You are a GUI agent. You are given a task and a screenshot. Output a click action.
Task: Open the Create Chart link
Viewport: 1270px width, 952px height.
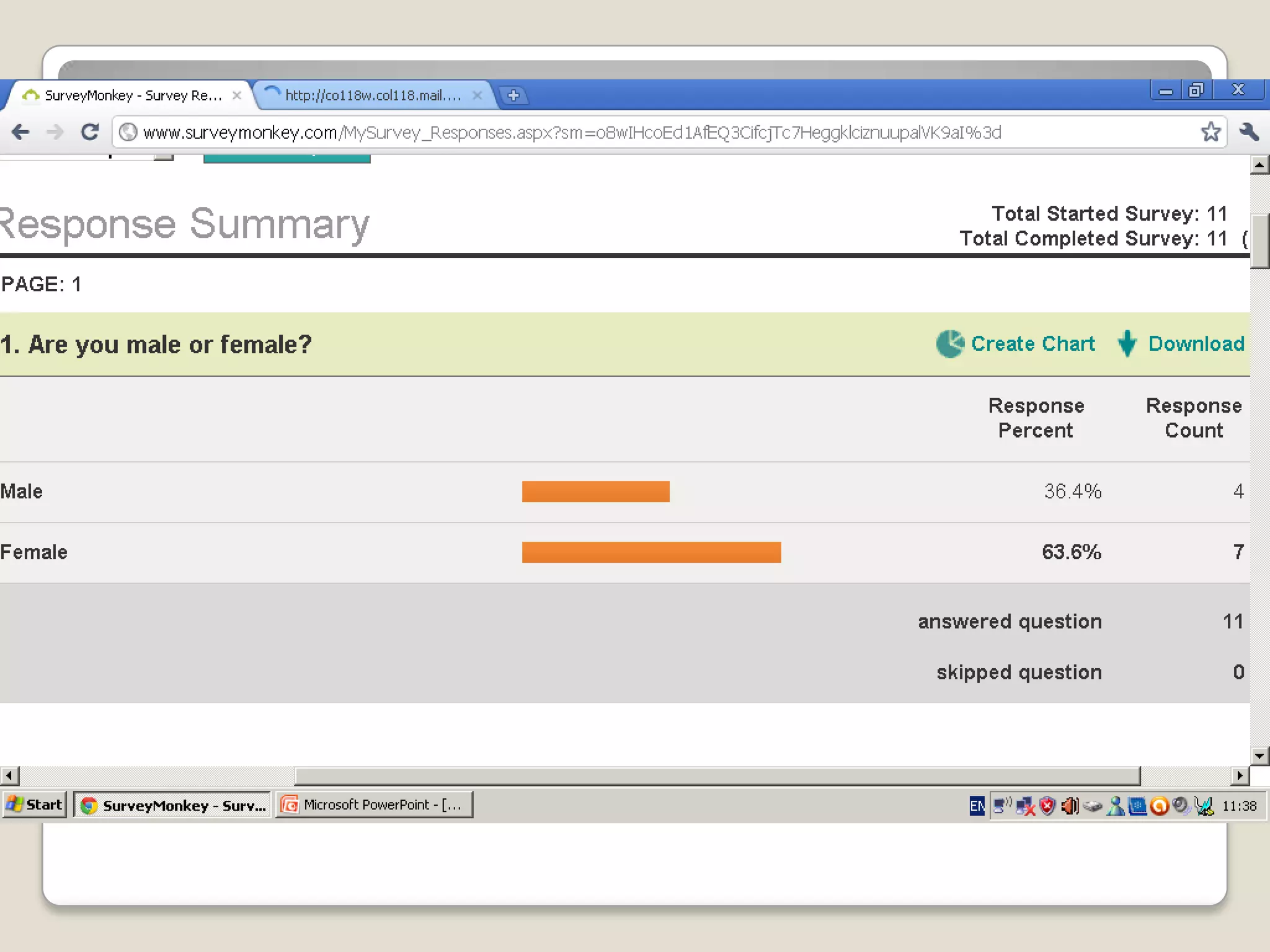pyautogui.click(x=1032, y=344)
